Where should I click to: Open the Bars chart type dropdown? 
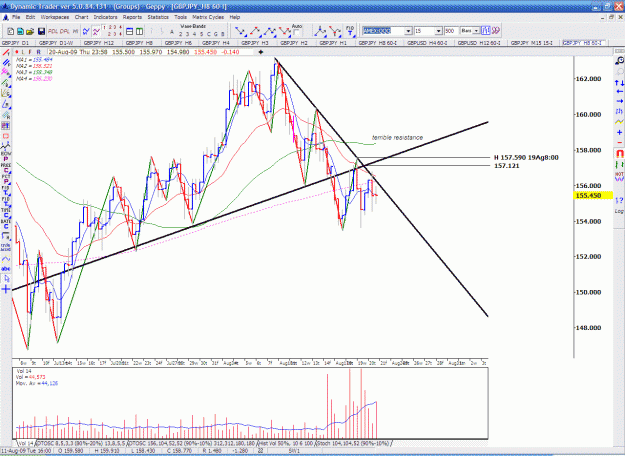click(476, 31)
